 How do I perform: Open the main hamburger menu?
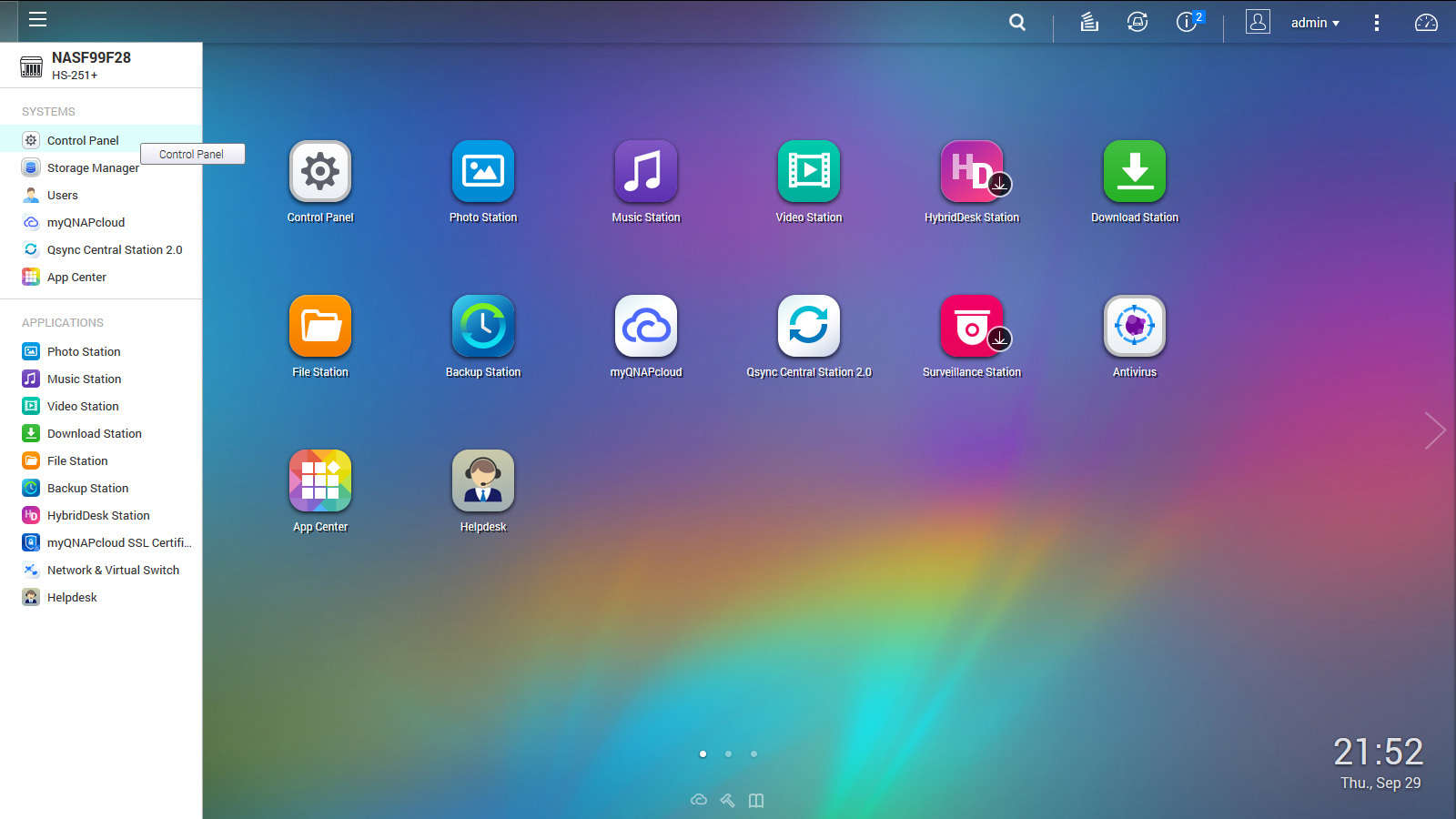click(x=37, y=20)
